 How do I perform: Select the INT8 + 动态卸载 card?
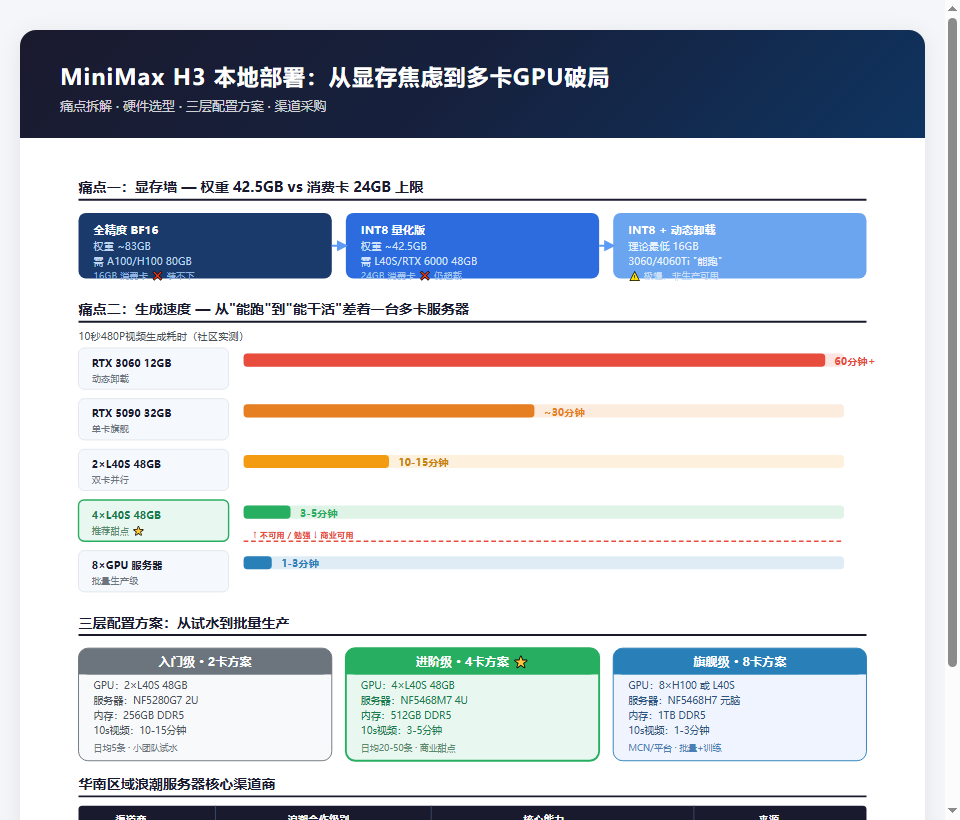pos(740,246)
